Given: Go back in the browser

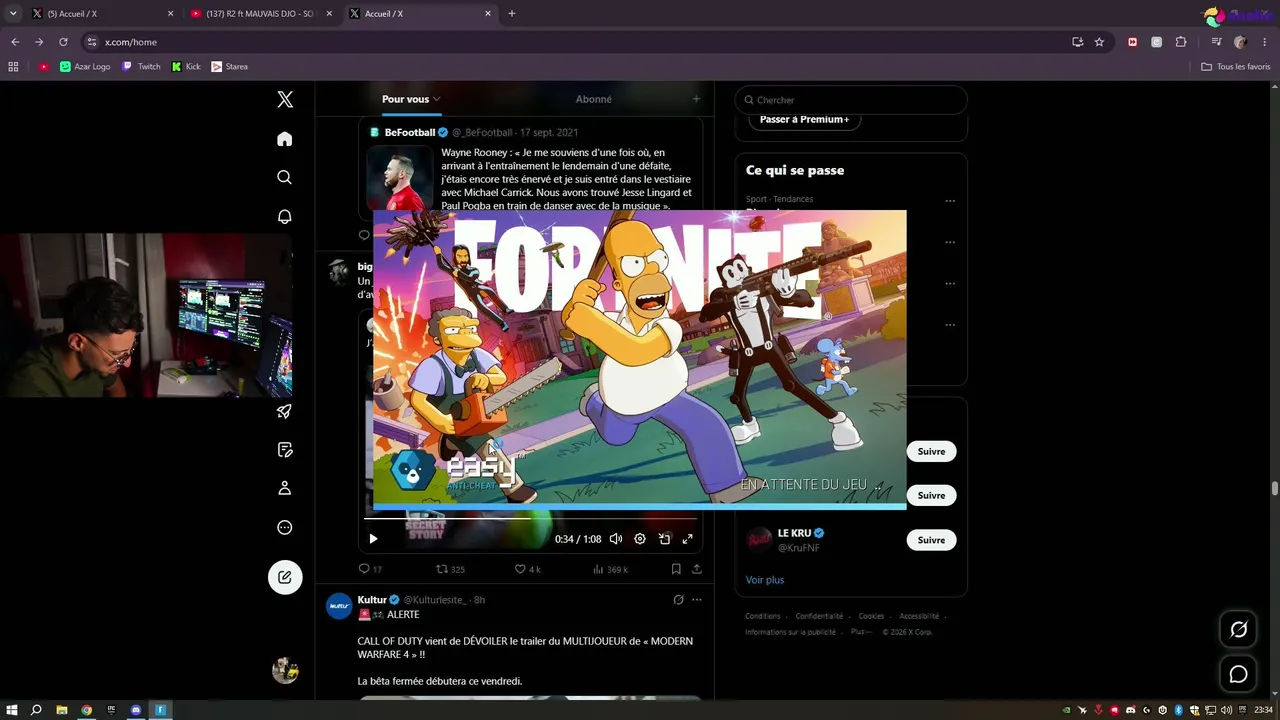Looking at the screenshot, I should [x=15, y=42].
